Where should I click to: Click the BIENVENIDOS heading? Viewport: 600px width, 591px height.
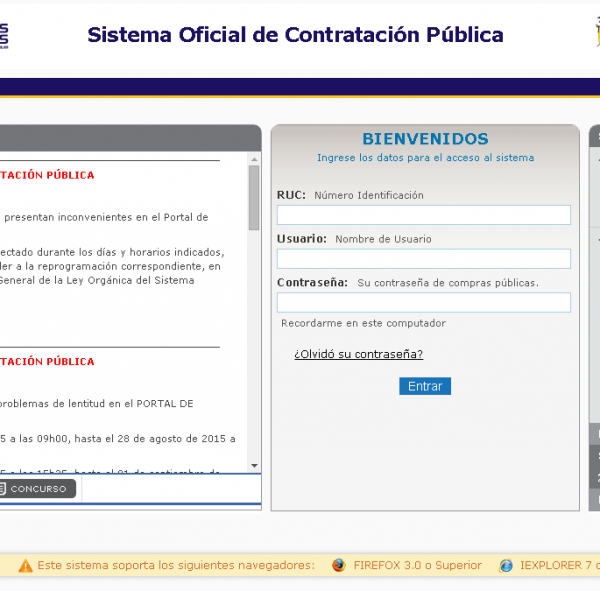[x=425, y=139]
